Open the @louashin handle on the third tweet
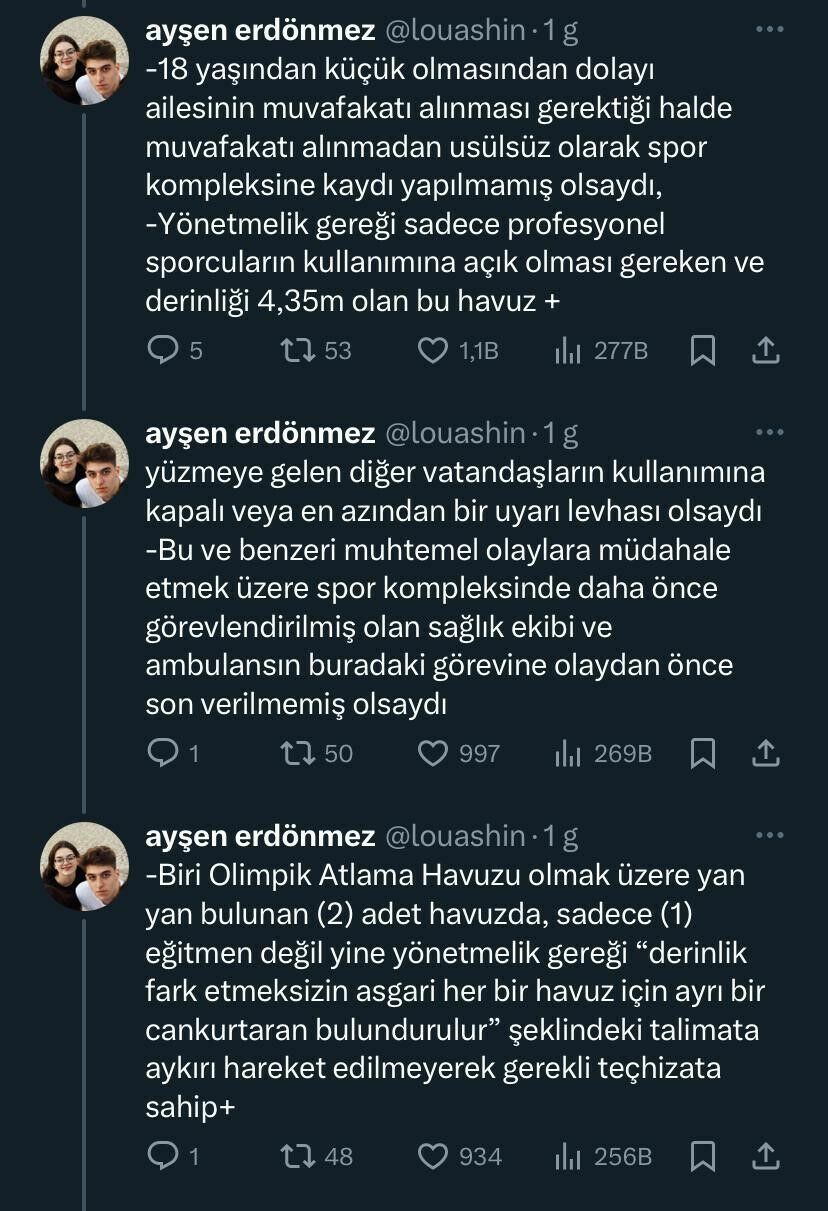828x1211 pixels. click(455, 836)
